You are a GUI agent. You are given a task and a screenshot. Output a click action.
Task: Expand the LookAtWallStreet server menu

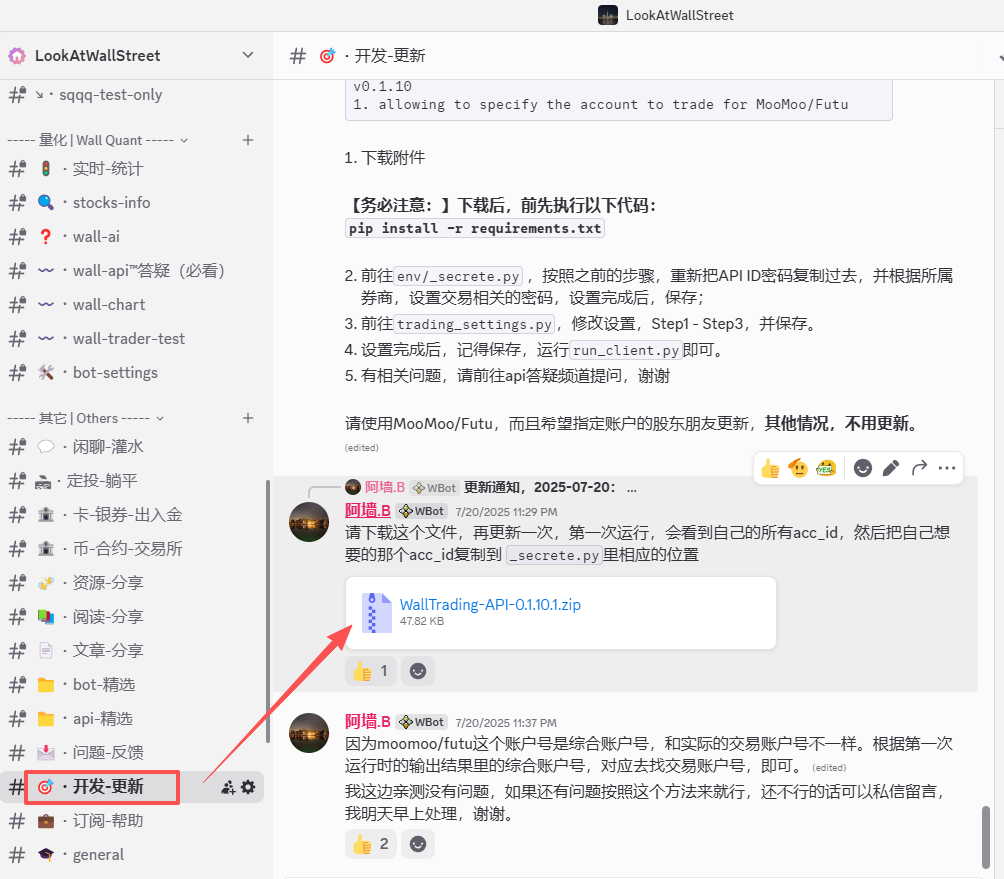click(x=248, y=55)
